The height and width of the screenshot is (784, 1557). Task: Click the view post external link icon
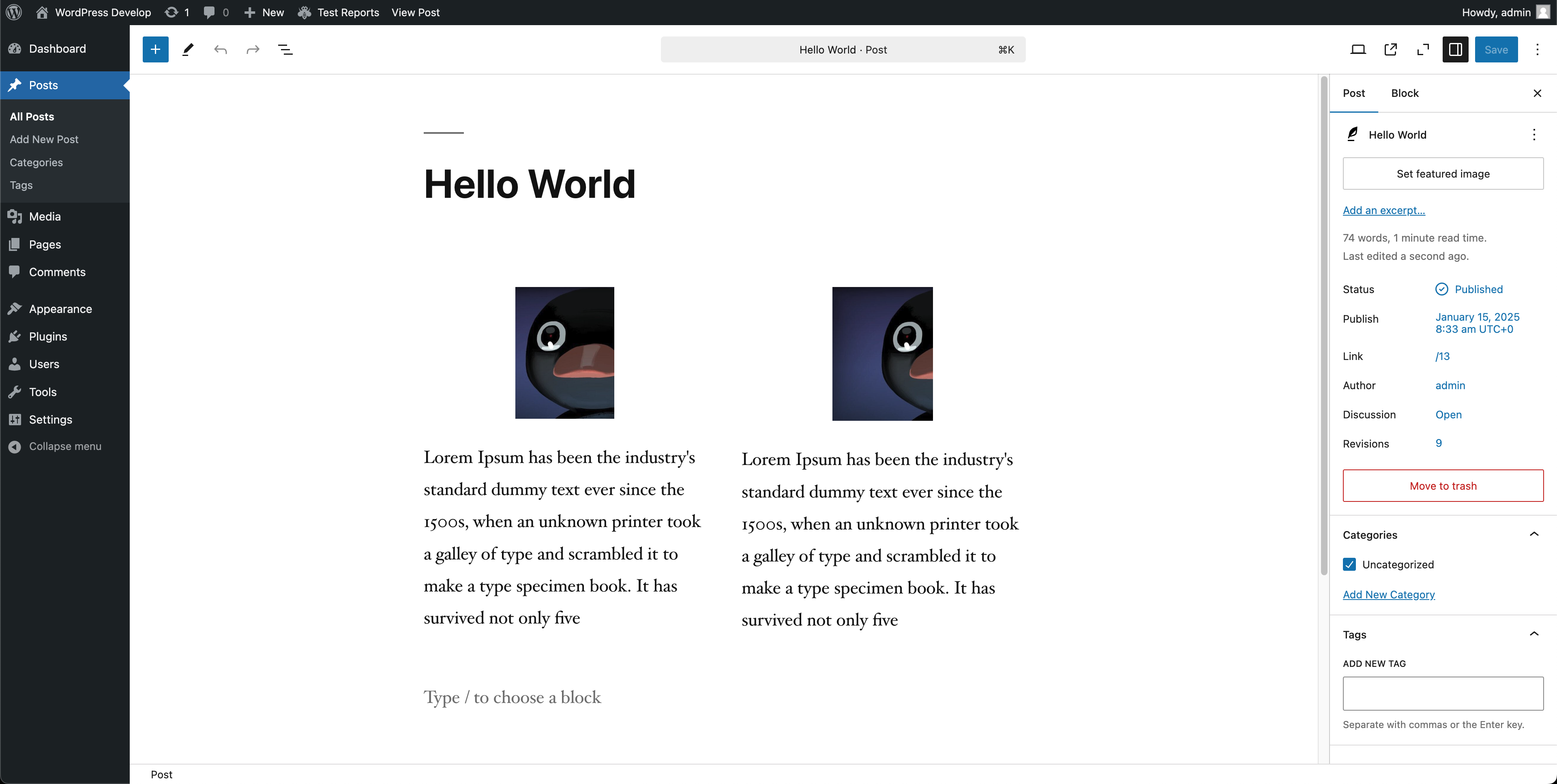[x=1390, y=49]
